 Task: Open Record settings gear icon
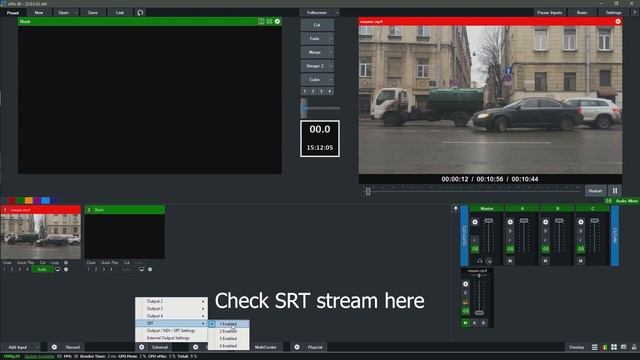coord(54,347)
